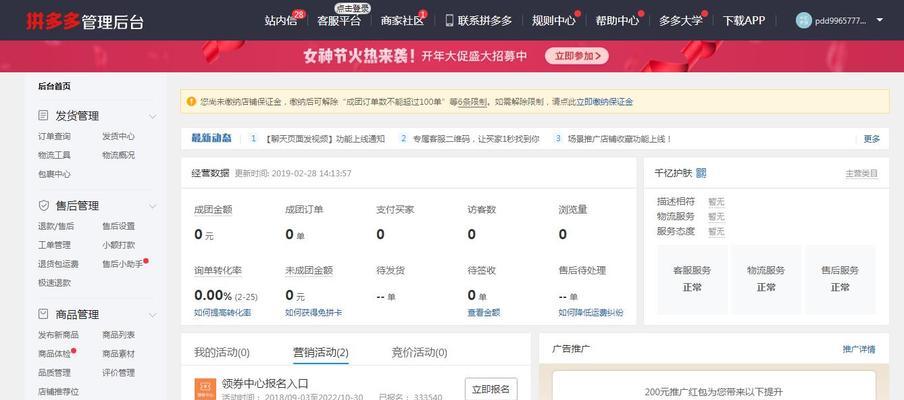Click the 立即报名 button
Screen dimensions: 904x400
click(491, 390)
